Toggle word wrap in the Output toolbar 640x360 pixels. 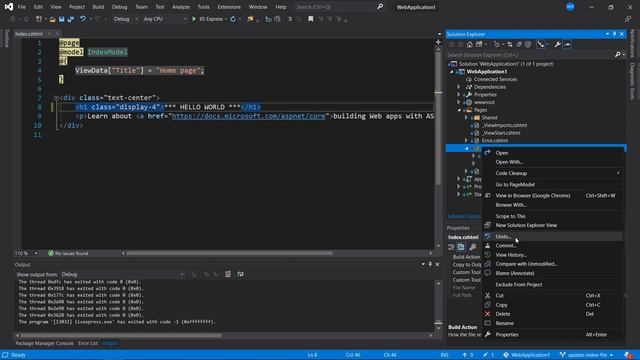(x=240, y=274)
